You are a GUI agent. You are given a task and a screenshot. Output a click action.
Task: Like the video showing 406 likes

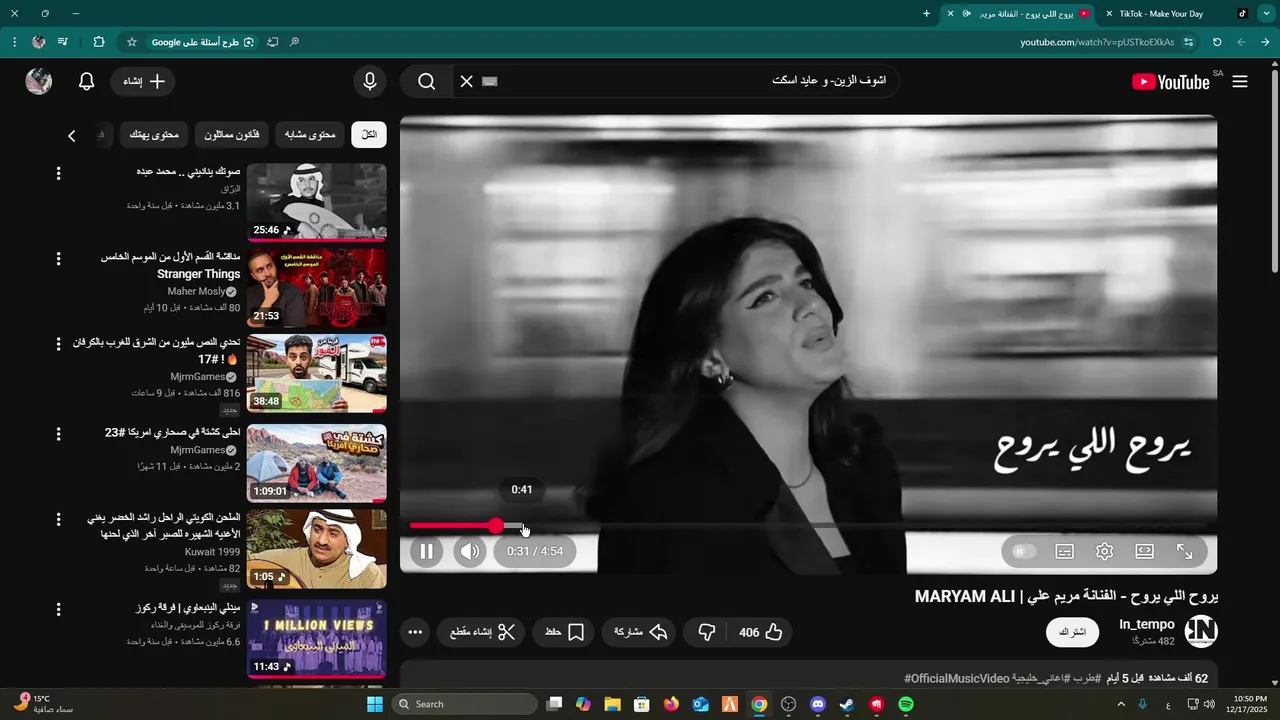[762, 632]
